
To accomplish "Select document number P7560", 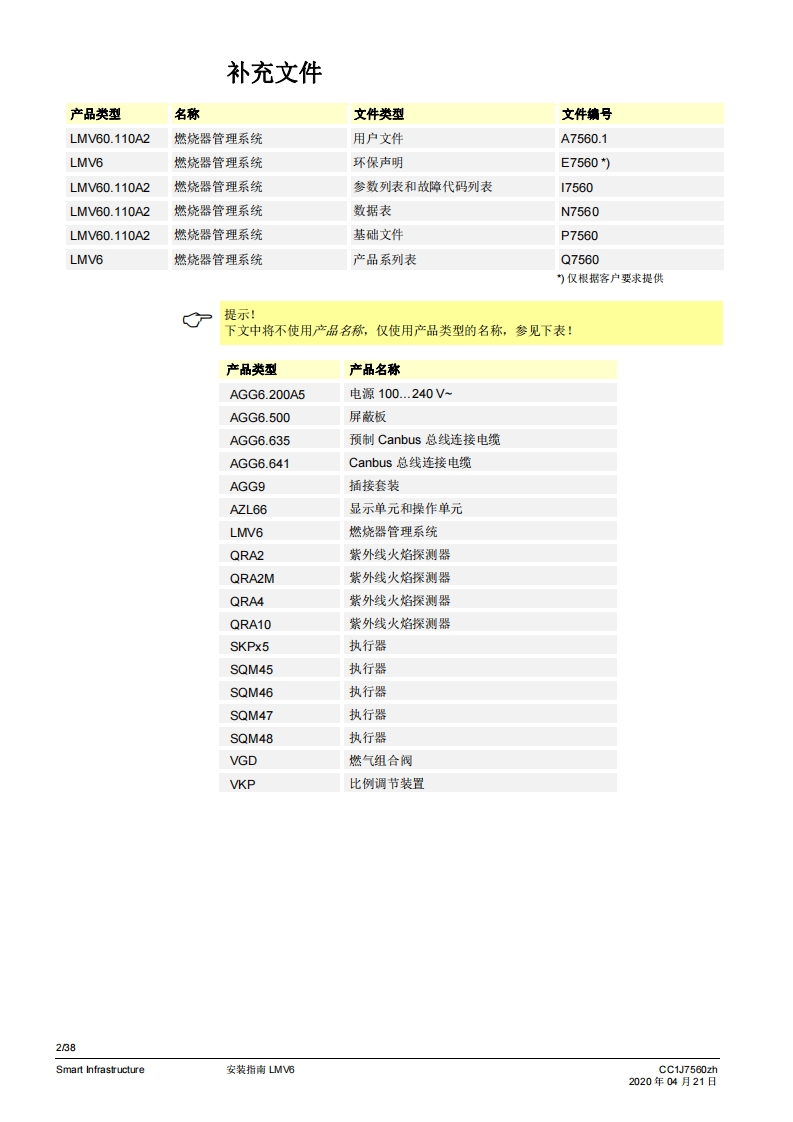I will [x=580, y=235].
